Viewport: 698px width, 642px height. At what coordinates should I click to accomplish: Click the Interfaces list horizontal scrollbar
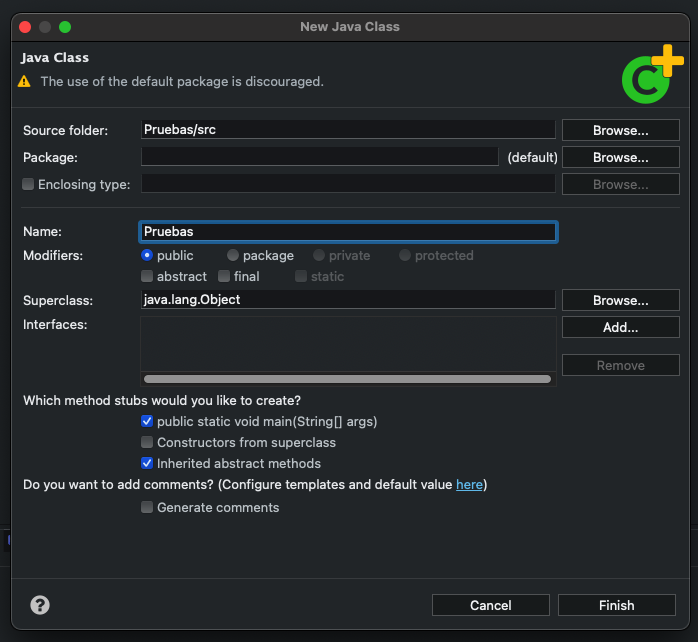(347, 379)
